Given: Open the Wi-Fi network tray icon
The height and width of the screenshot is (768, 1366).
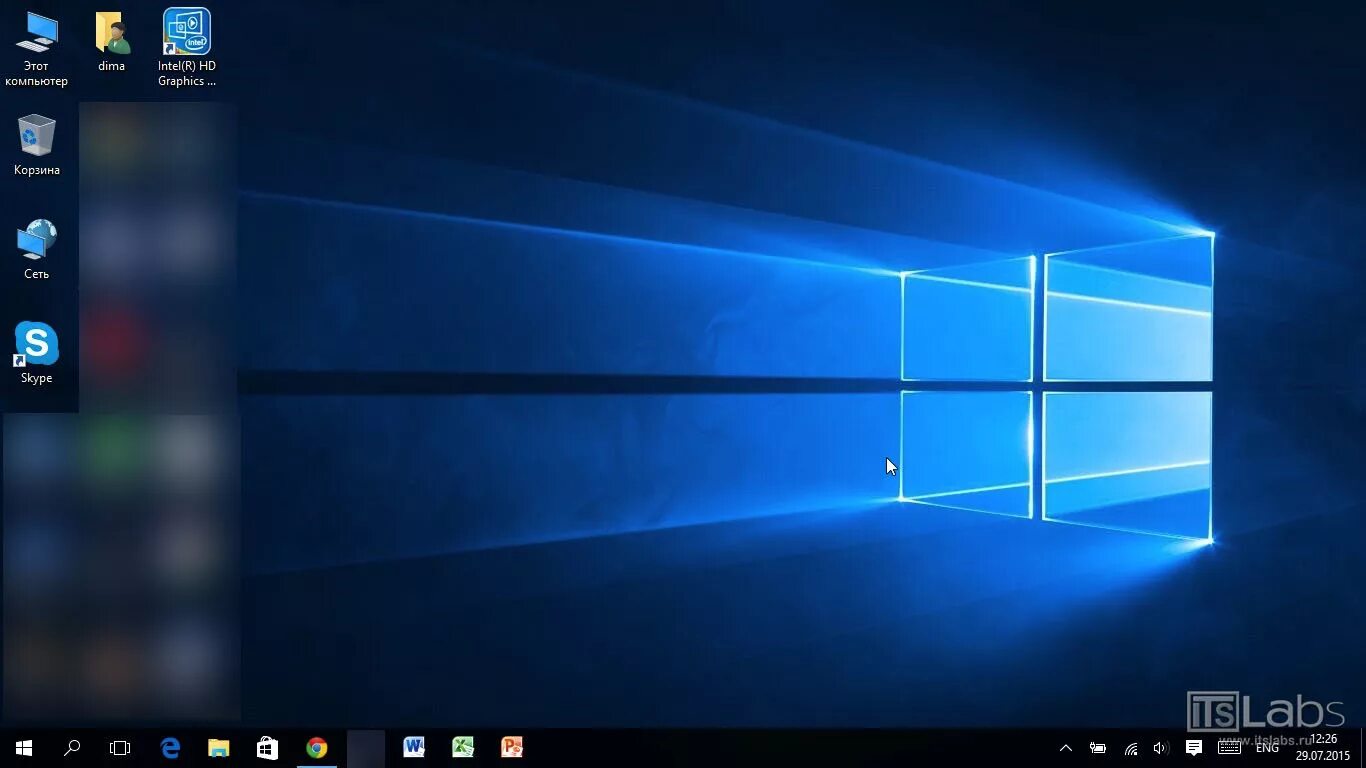Looking at the screenshot, I should click(x=1131, y=748).
